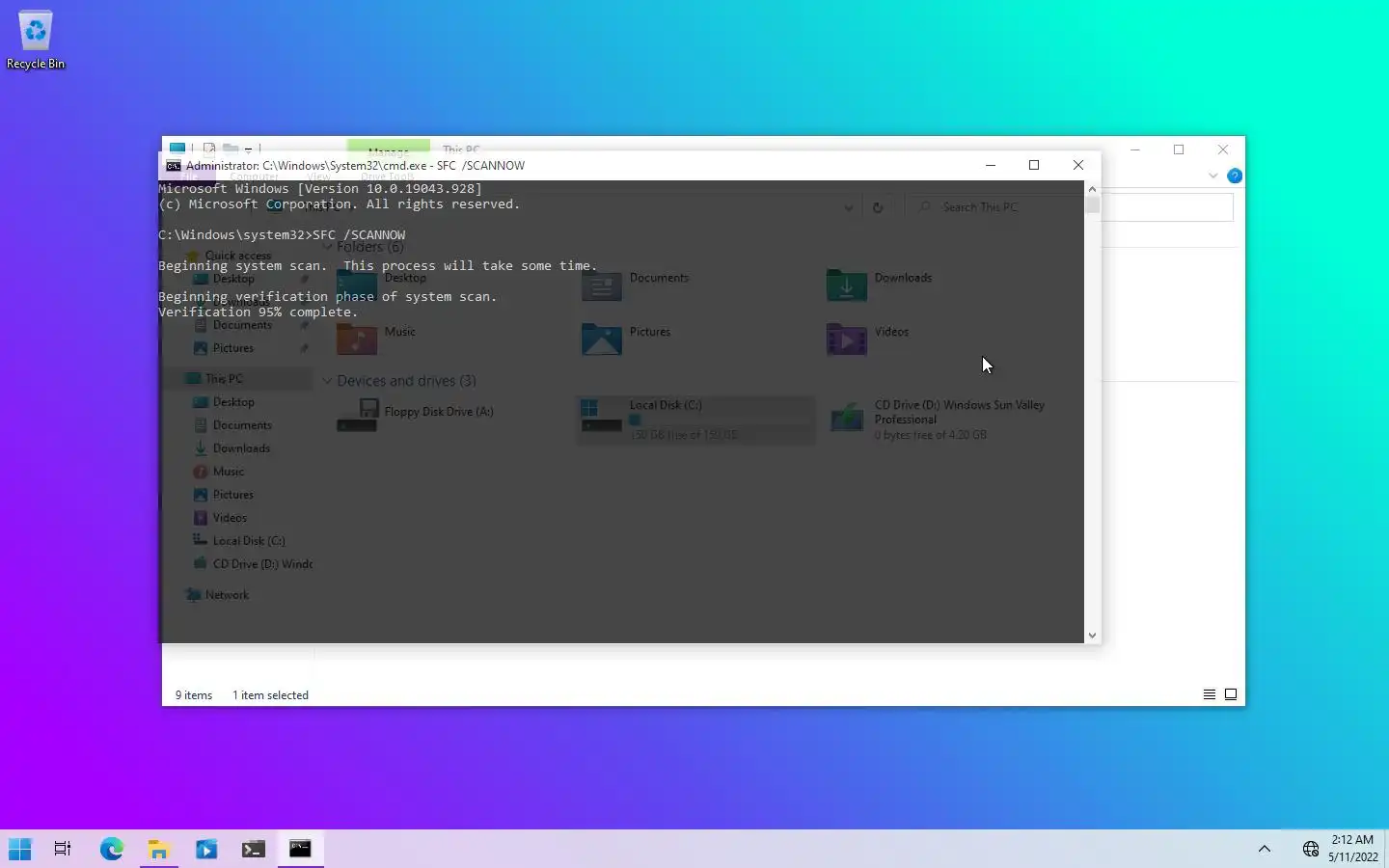The width and height of the screenshot is (1389, 868).
Task: Close the This PC Explorer window
Action: 1223,149
